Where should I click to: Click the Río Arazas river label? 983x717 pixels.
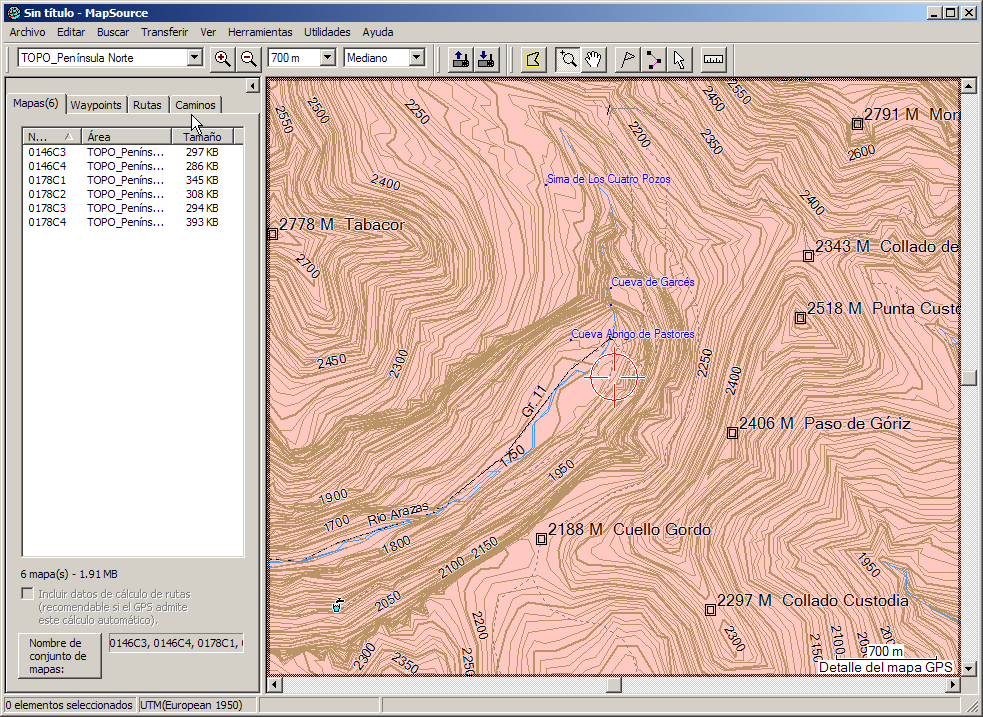[x=397, y=513]
